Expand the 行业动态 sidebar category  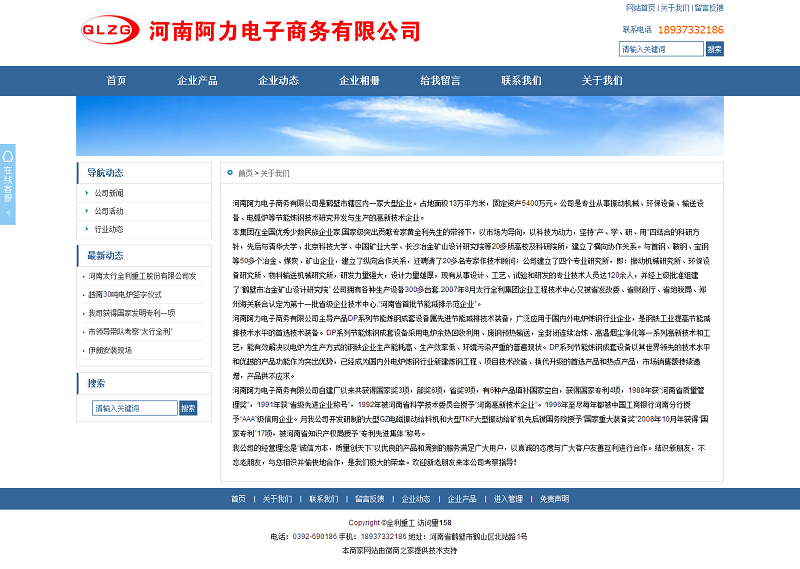tap(109, 229)
